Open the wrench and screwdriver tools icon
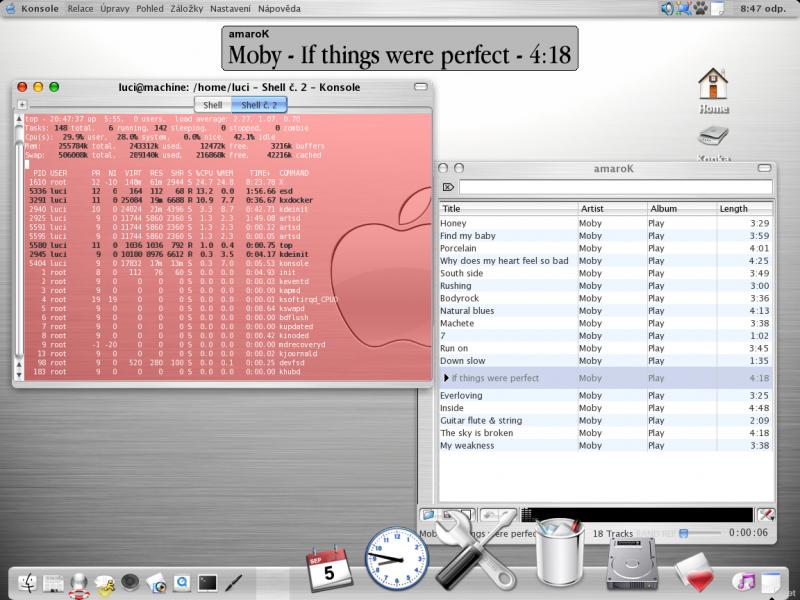The image size is (800, 600). pyautogui.click(x=477, y=550)
